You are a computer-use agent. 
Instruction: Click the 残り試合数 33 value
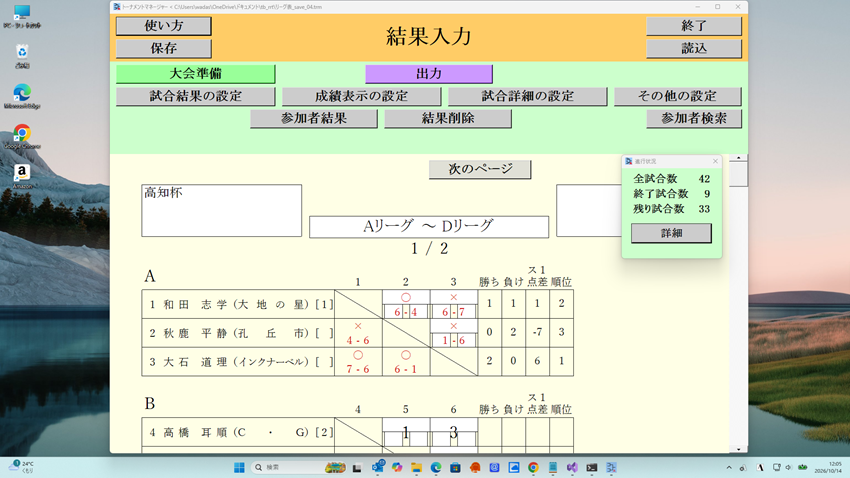click(704, 209)
